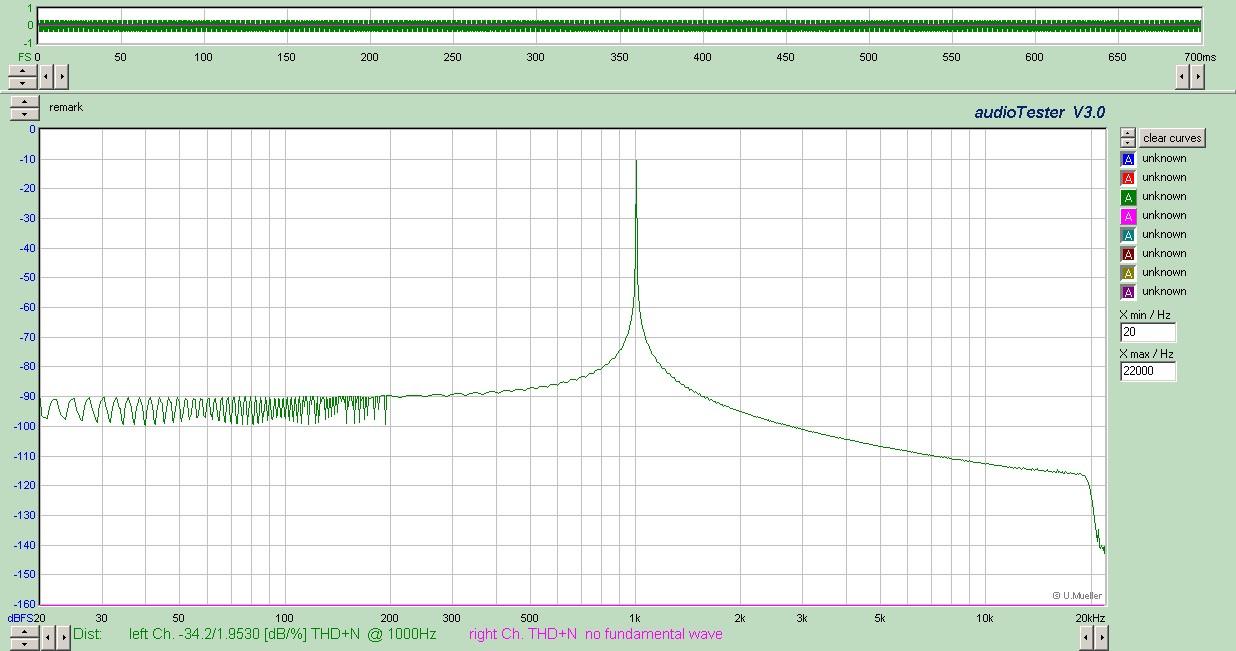Click the waveform overview strip at the top
Viewport: 1236px width, 651px height.
[620, 25]
